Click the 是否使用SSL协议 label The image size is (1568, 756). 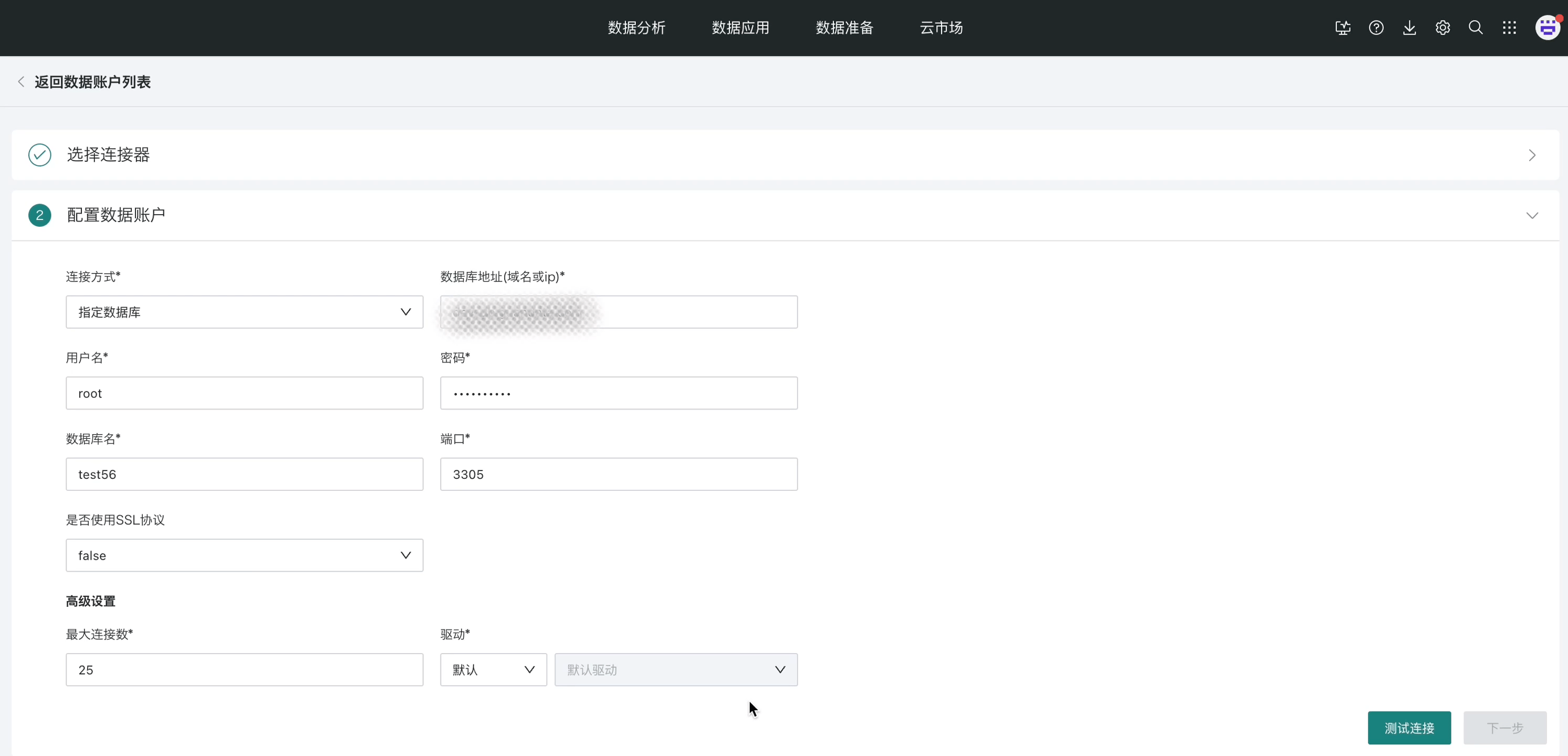[x=116, y=520]
